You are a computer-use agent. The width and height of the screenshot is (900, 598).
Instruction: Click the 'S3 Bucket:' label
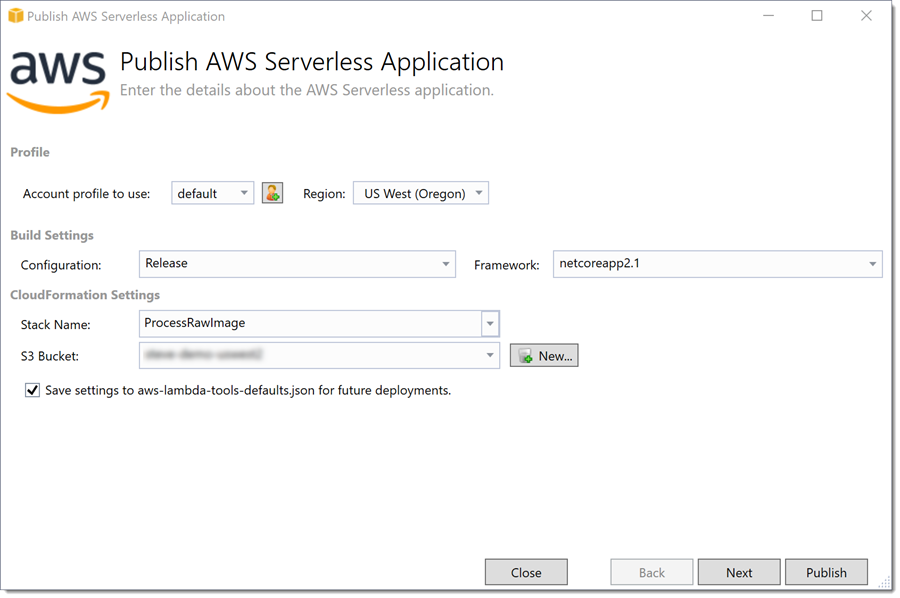click(50, 356)
